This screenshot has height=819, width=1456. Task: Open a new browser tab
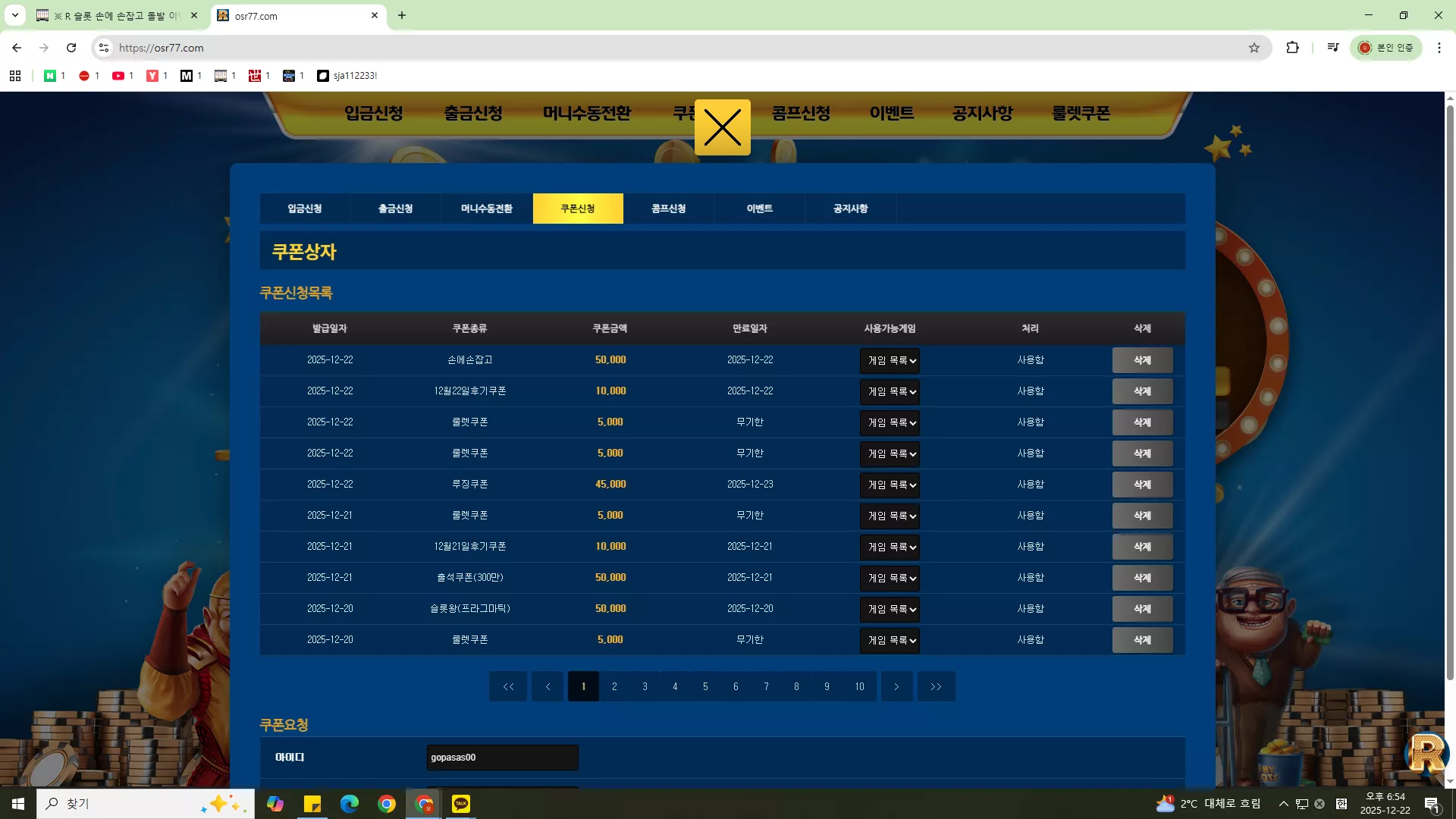[402, 15]
